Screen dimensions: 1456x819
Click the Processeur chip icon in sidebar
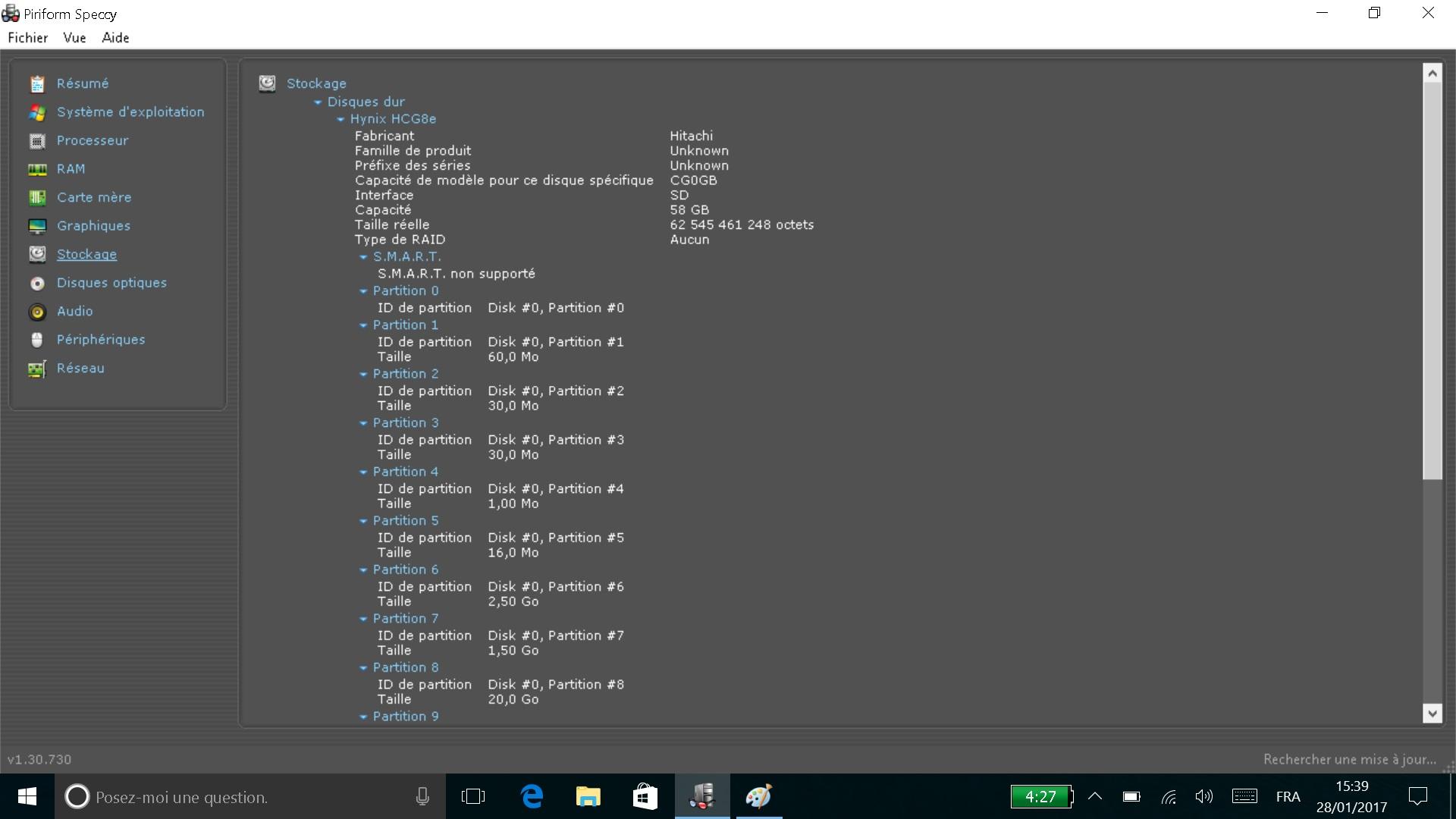[37, 141]
